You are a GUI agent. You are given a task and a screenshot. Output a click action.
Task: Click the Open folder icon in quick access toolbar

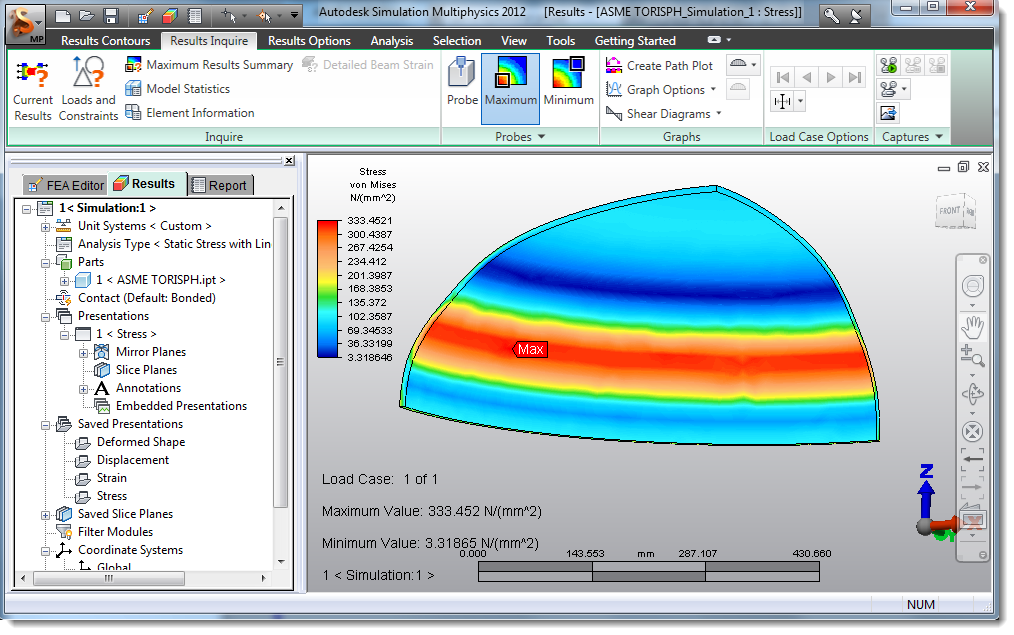pos(87,16)
